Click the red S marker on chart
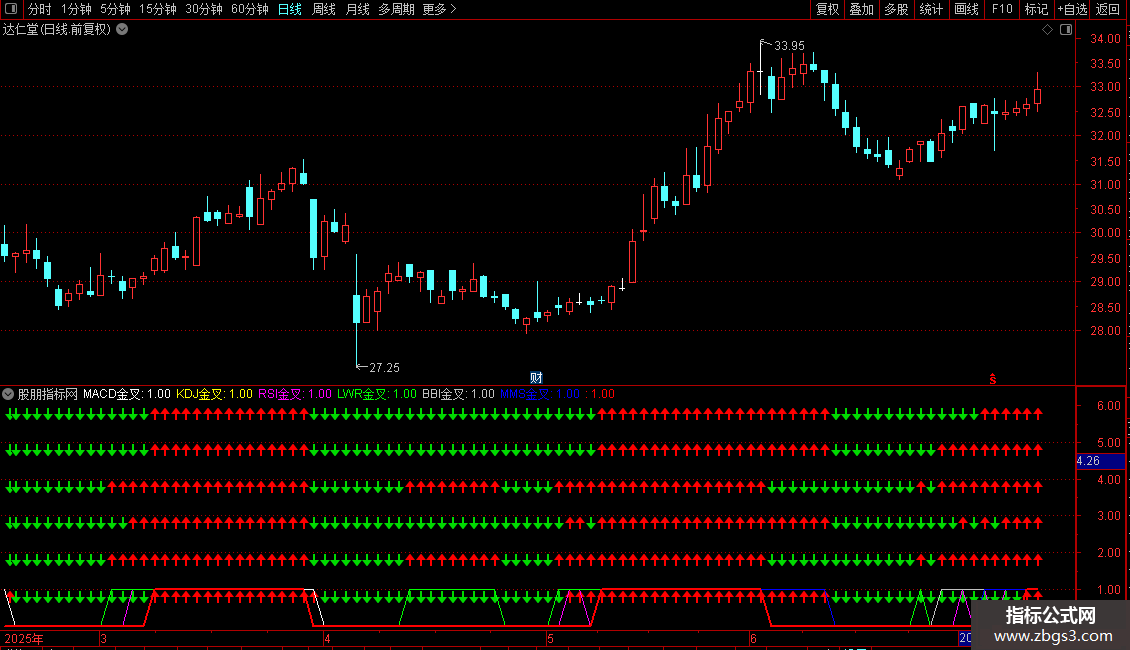The width and height of the screenshot is (1130, 650). pyautogui.click(x=992, y=379)
